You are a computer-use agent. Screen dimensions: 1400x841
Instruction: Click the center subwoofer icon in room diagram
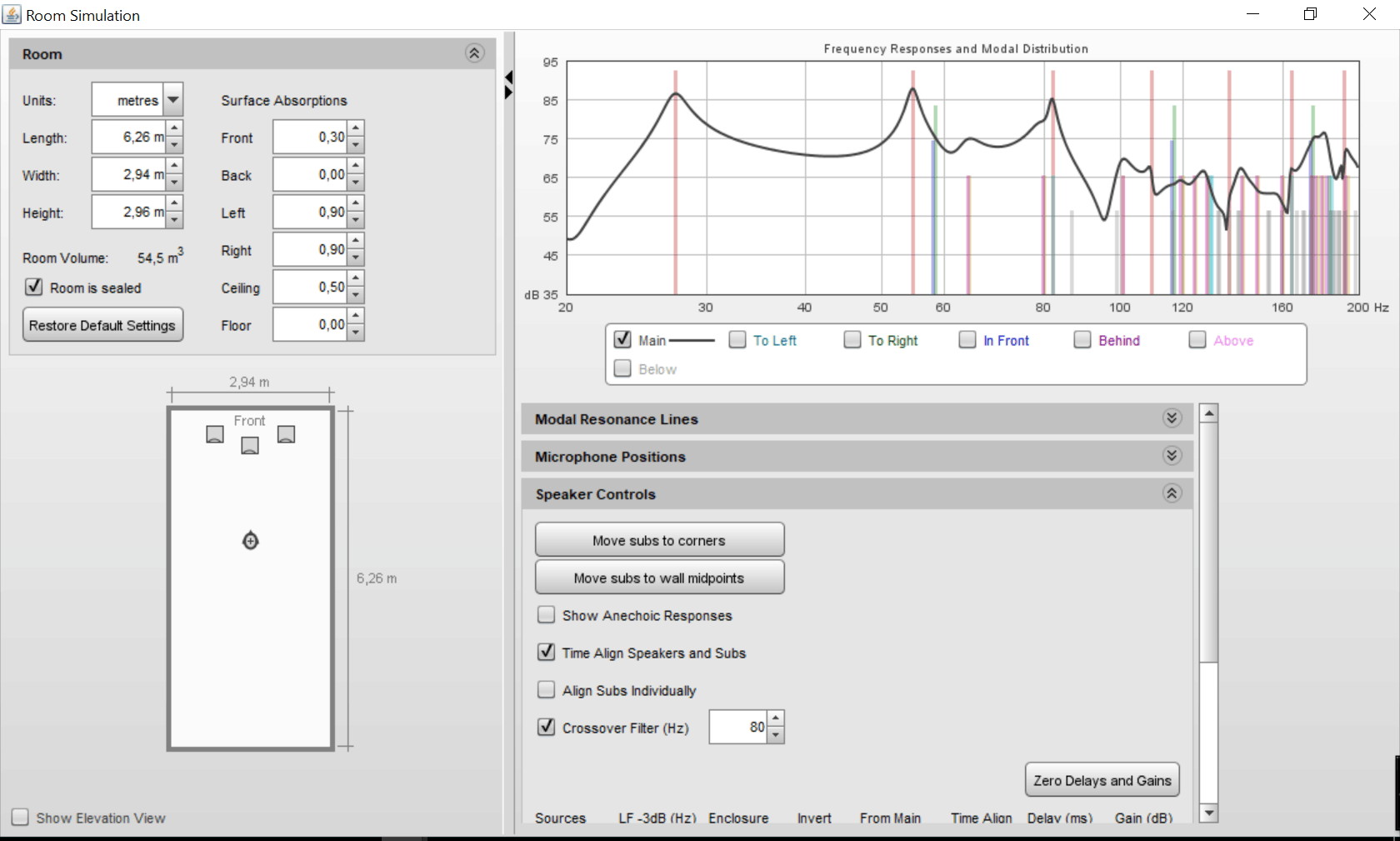[250, 446]
